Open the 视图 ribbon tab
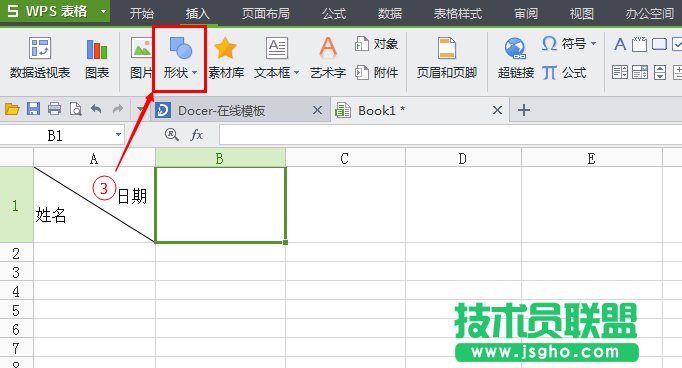 (x=582, y=13)
